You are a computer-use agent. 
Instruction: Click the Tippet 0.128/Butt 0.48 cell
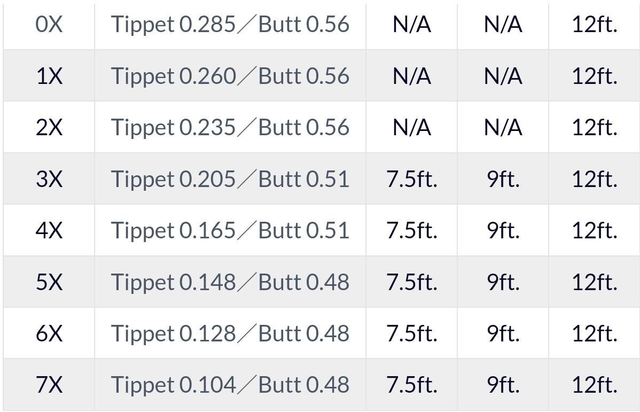pyautogui.click(x=230, y=333)
